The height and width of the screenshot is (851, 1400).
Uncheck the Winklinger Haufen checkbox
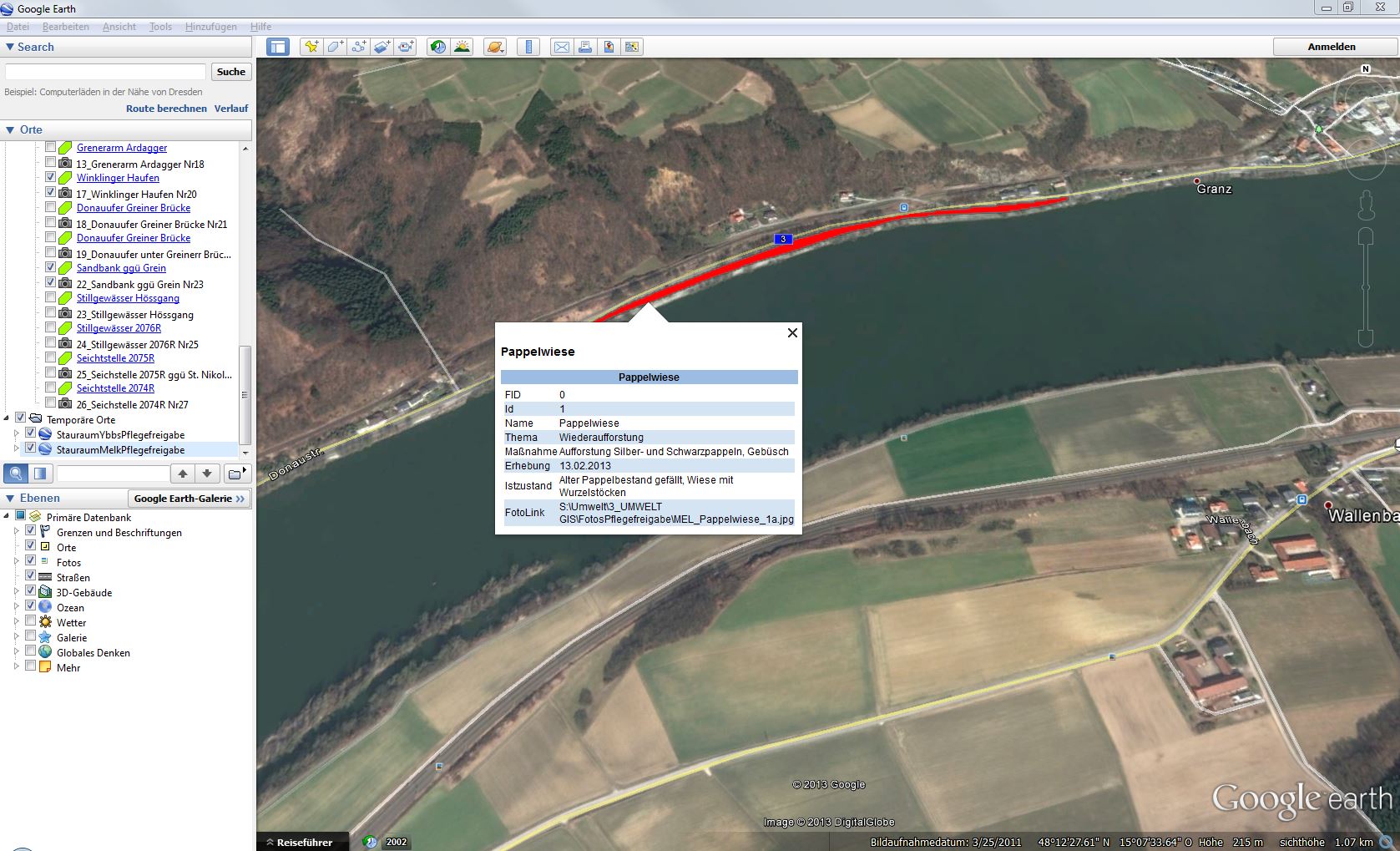(50, 177)
